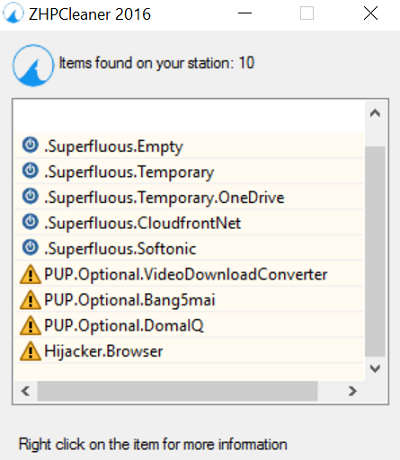Select the .Superfluous.Temporary row
Image resolution: width=400 pixels, height=460 pixels.
(189, 171)
